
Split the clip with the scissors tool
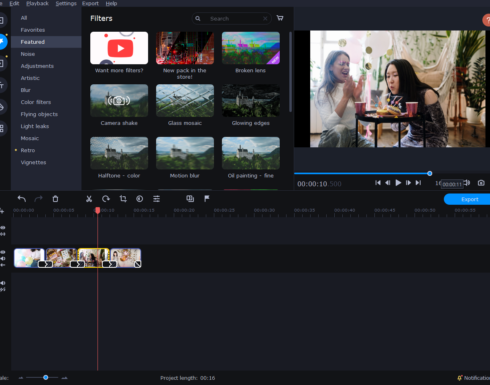click(89, 199)
